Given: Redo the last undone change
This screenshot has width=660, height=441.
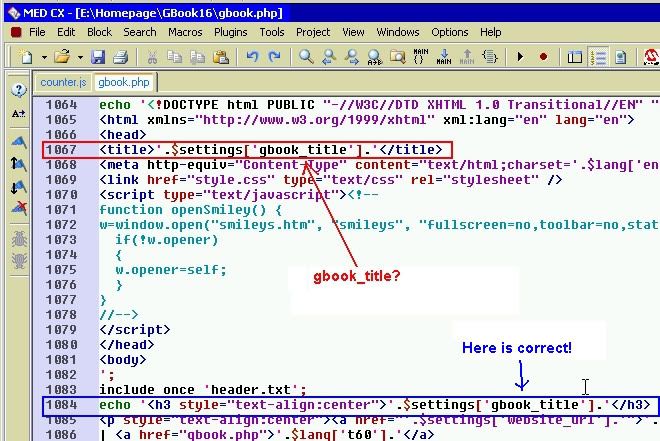Looking at the screenshot, I should click(274, 56).
